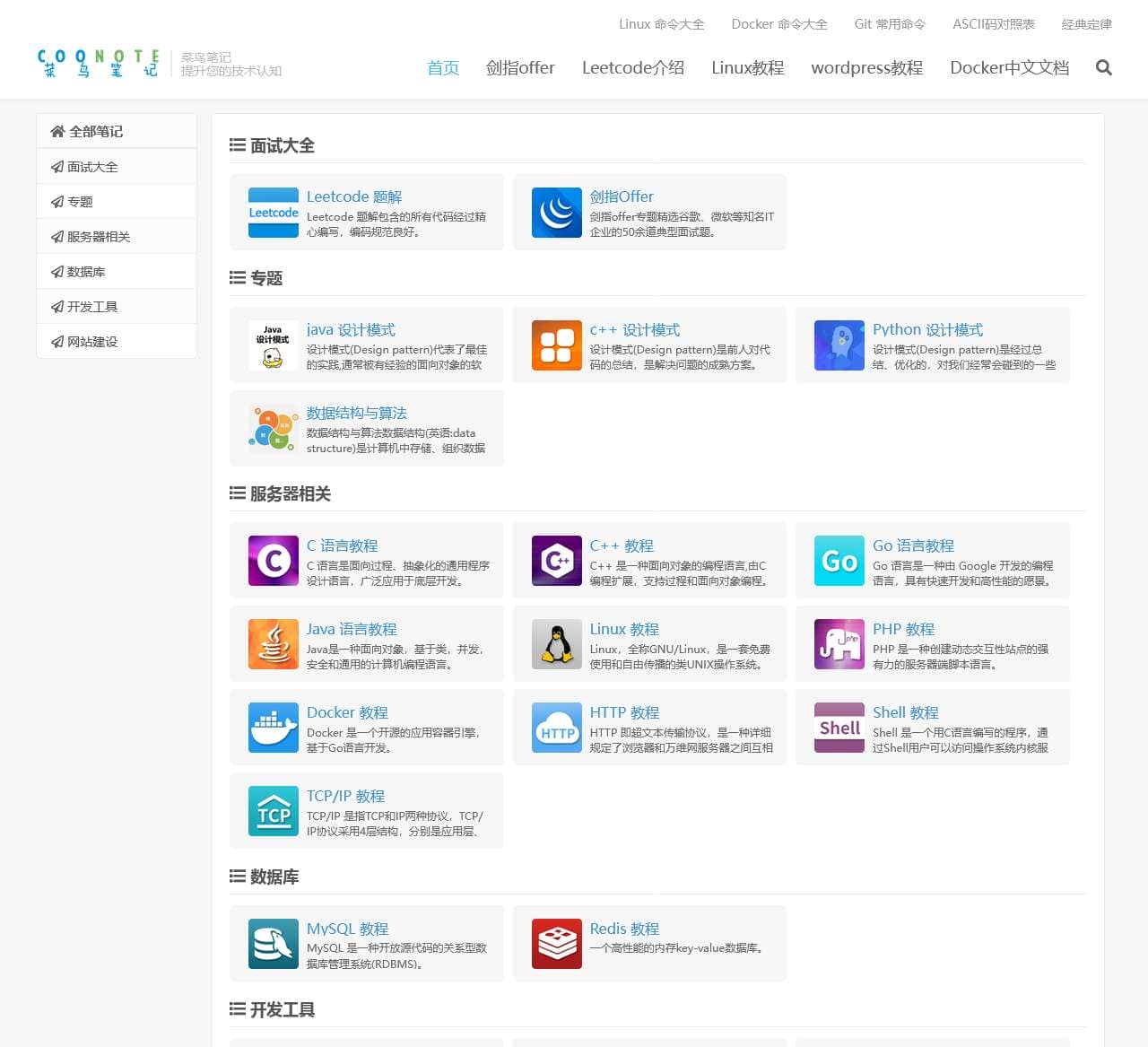Click the search magnifier icon
Screen dimensions: 1148x1047
coord(1104,67)
